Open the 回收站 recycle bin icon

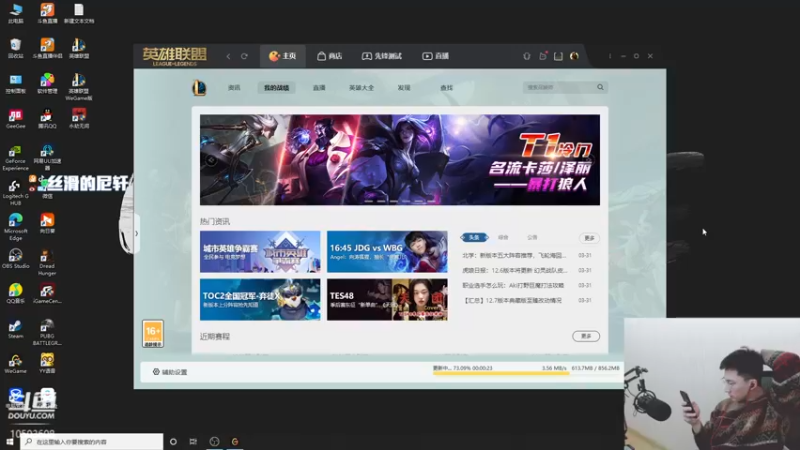15,48
